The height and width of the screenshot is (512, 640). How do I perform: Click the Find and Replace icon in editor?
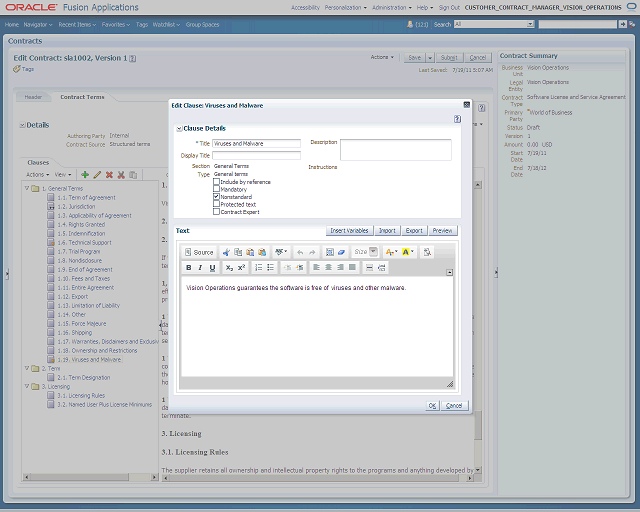point(427,252)
